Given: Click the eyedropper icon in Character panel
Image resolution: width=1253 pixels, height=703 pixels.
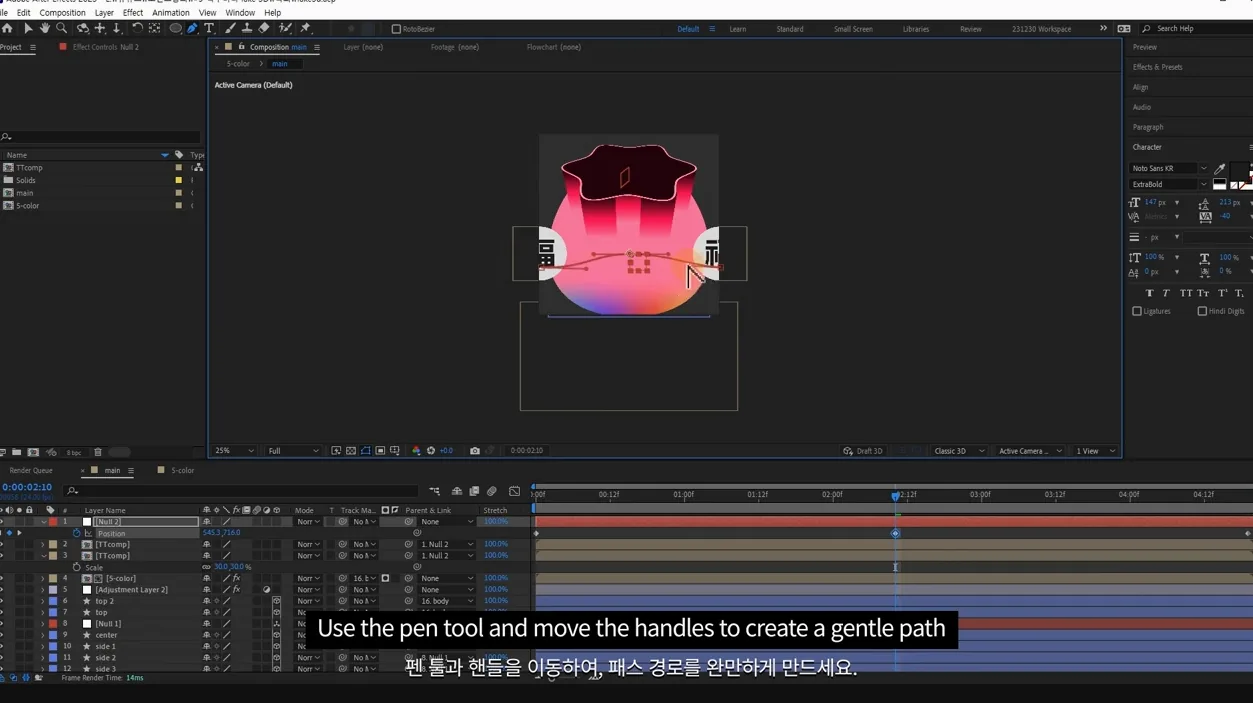Looking at the screenshot, I should coord(1219,169).
